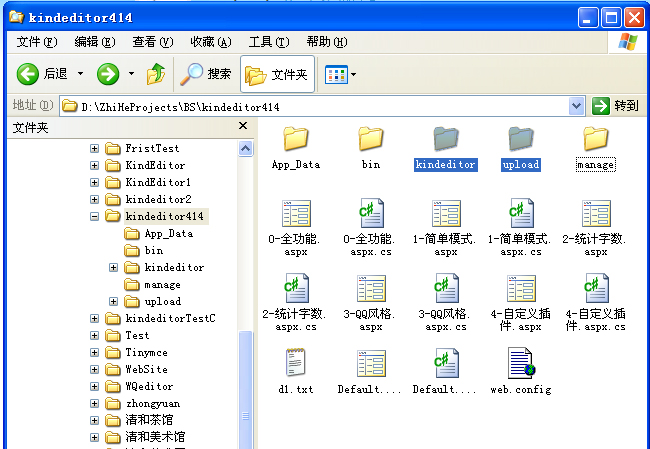Select the manage subfolder in tree
The image size is (650, 449).
point(153,284)
